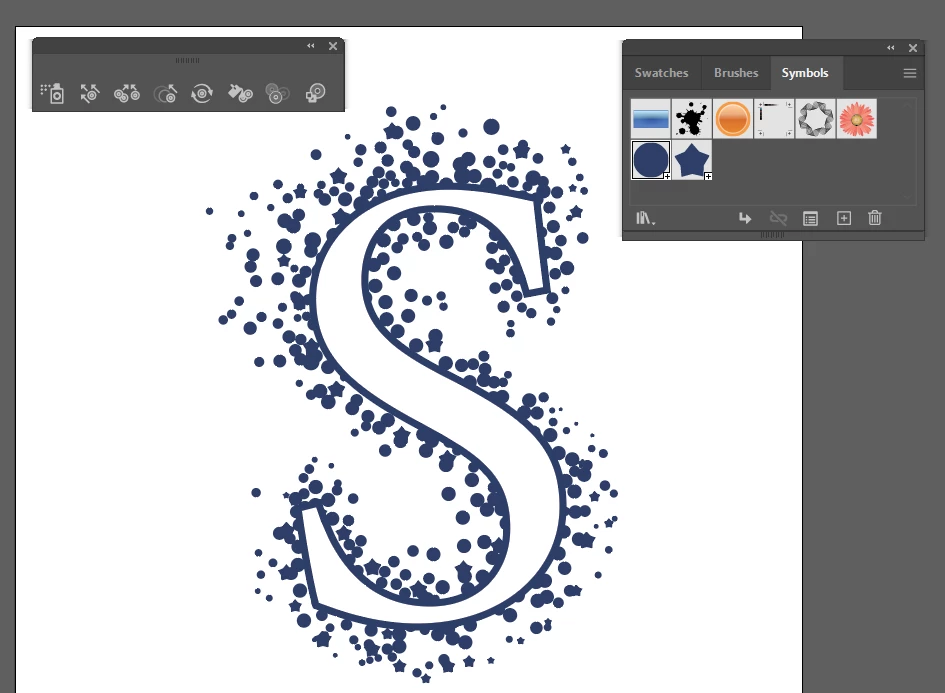The width and height of the screenshot is (945, 693).
Task: Open the Symbols panel flyout menu
Action: pyautogui.click(x=909, y=73)
